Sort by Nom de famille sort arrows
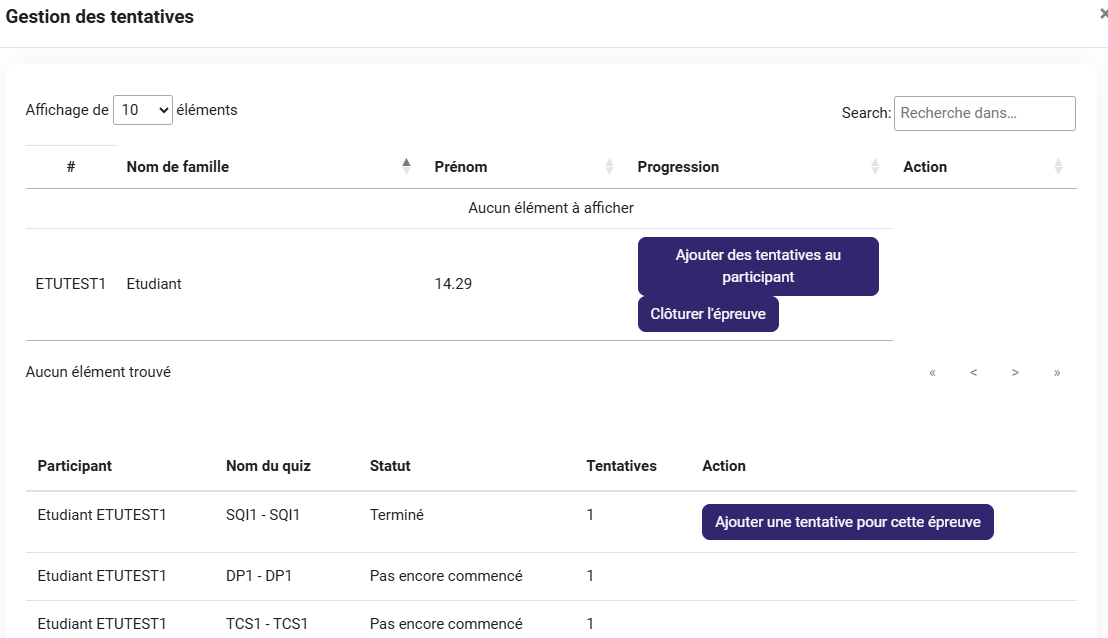The height and width of the screenshot is (638, 1108). [406, 167]
